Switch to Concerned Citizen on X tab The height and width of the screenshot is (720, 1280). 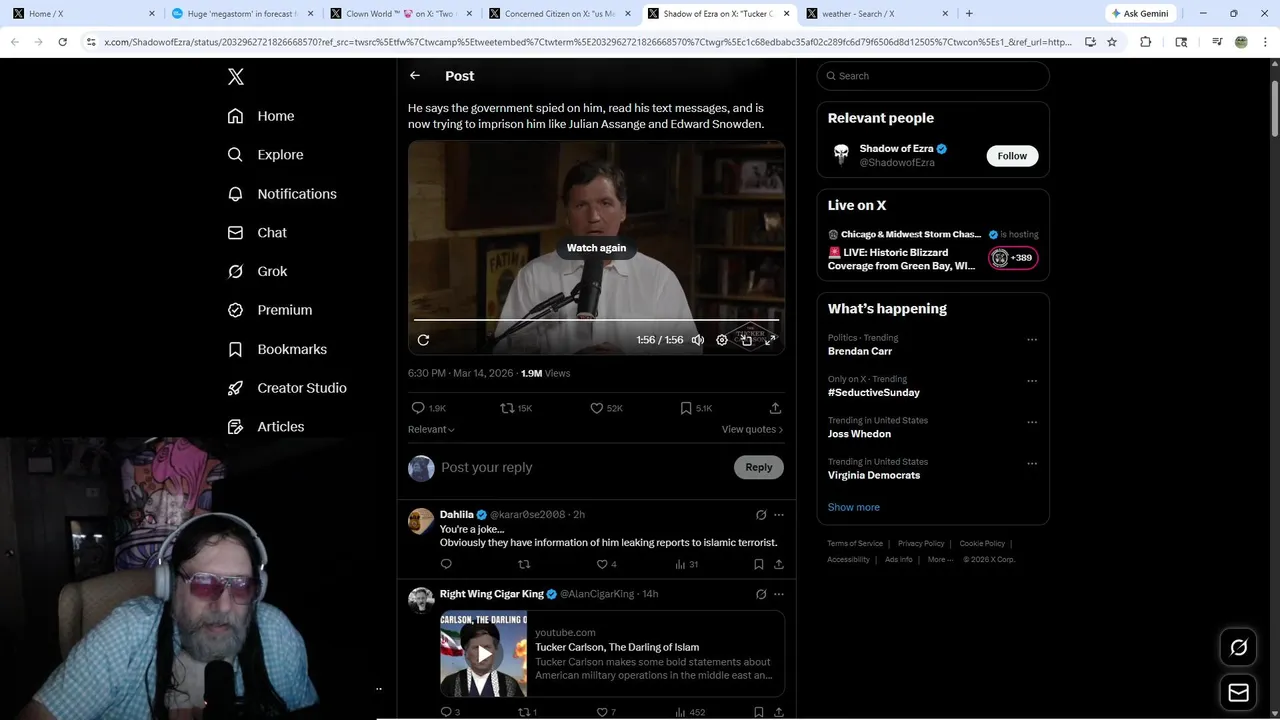click(559, 14)
